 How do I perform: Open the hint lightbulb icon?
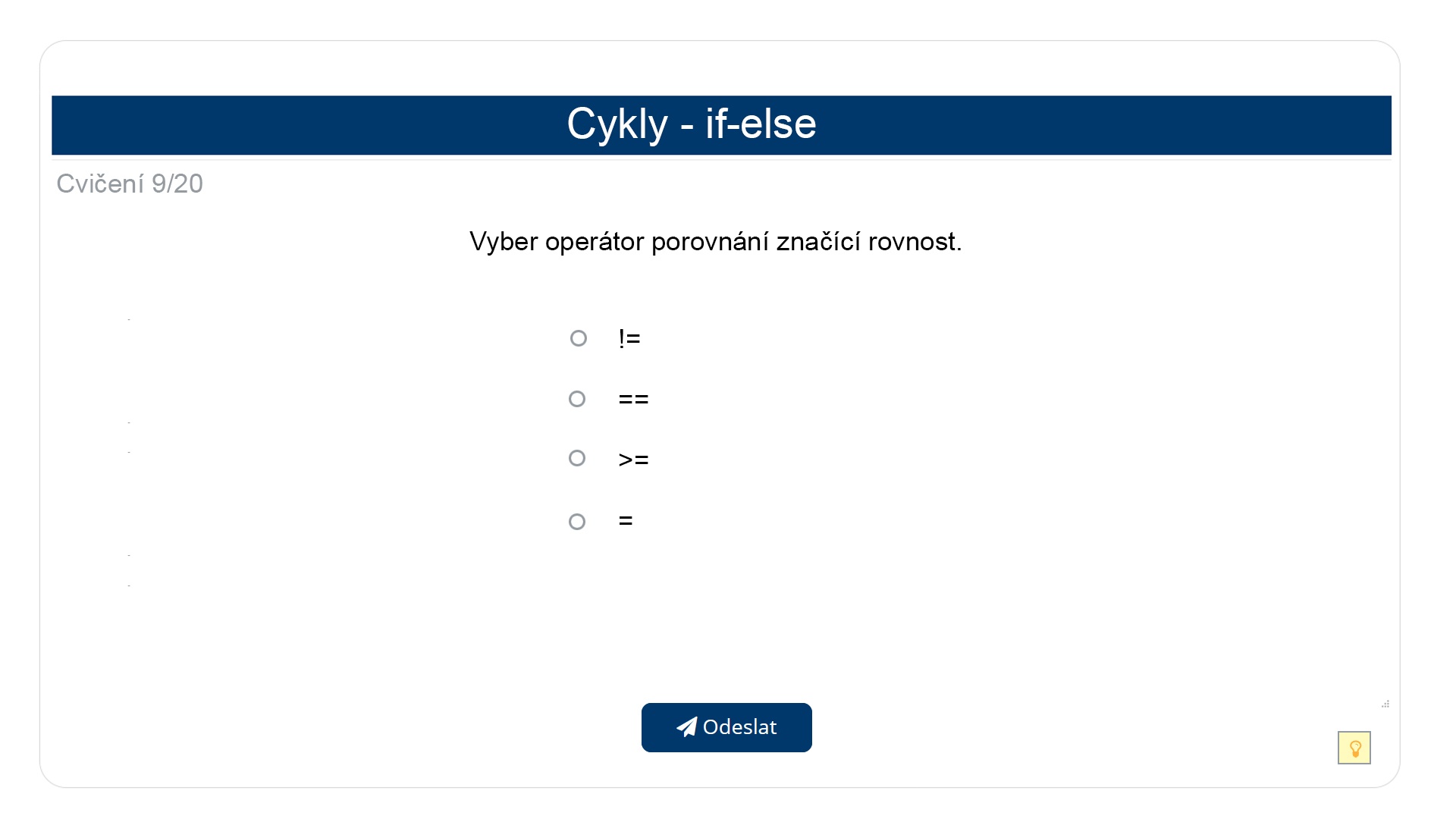pyautogui.click(x=1354, y=748)
